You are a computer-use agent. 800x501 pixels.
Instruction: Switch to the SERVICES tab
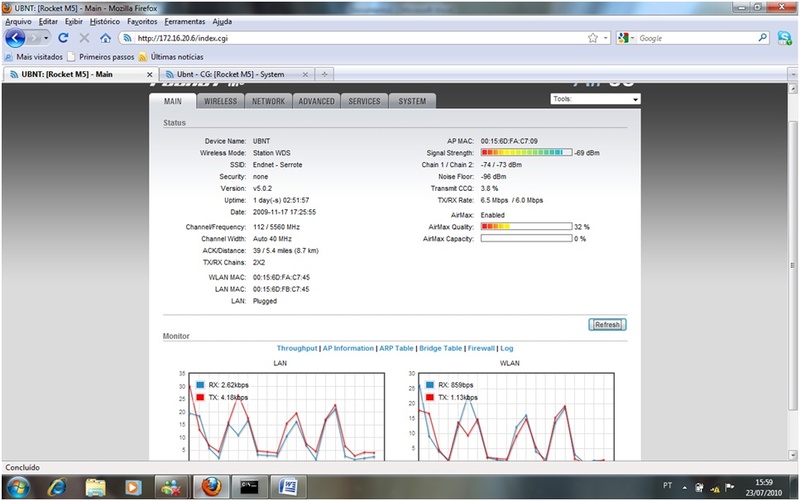364,101
